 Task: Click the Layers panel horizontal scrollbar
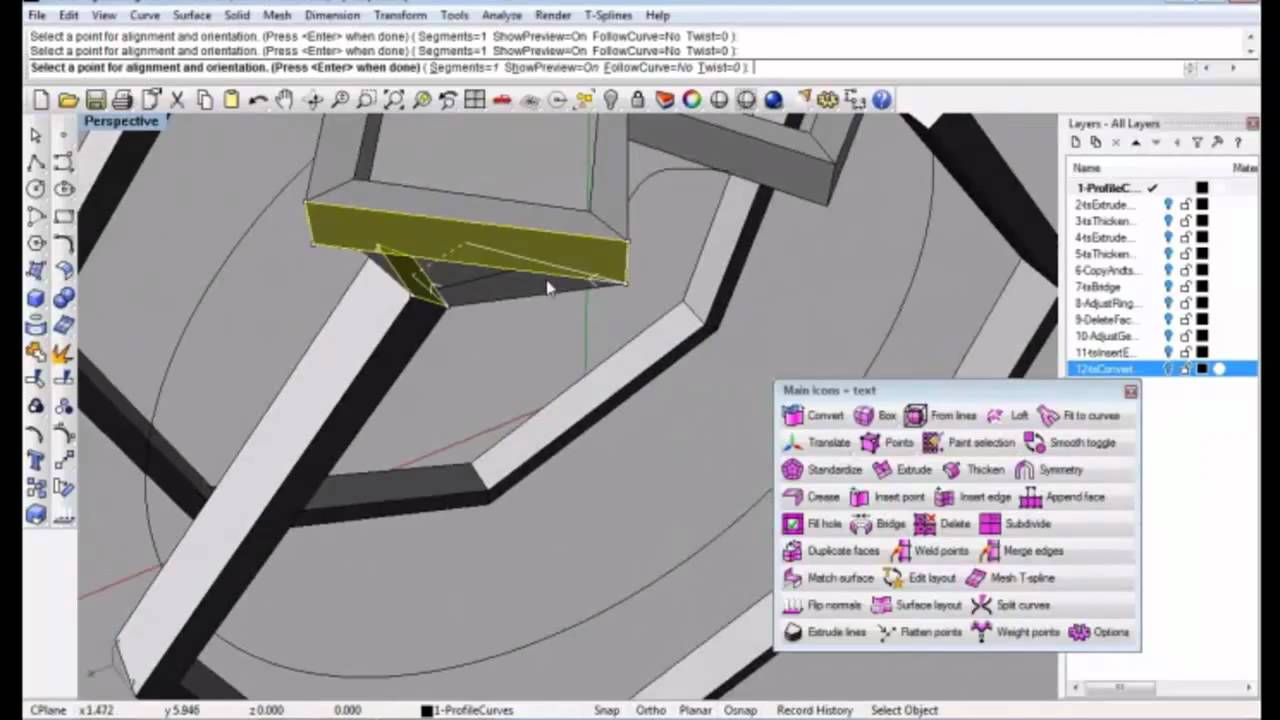1162,687
